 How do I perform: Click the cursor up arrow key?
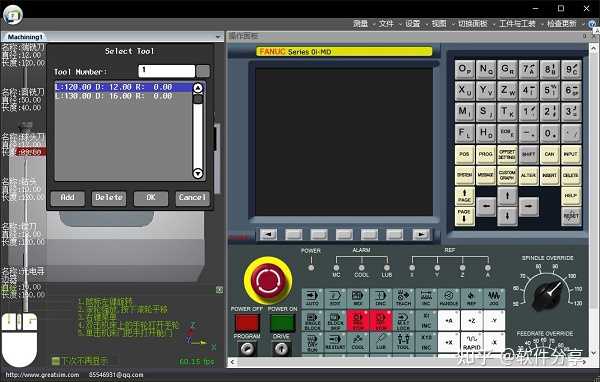[507, 196]
